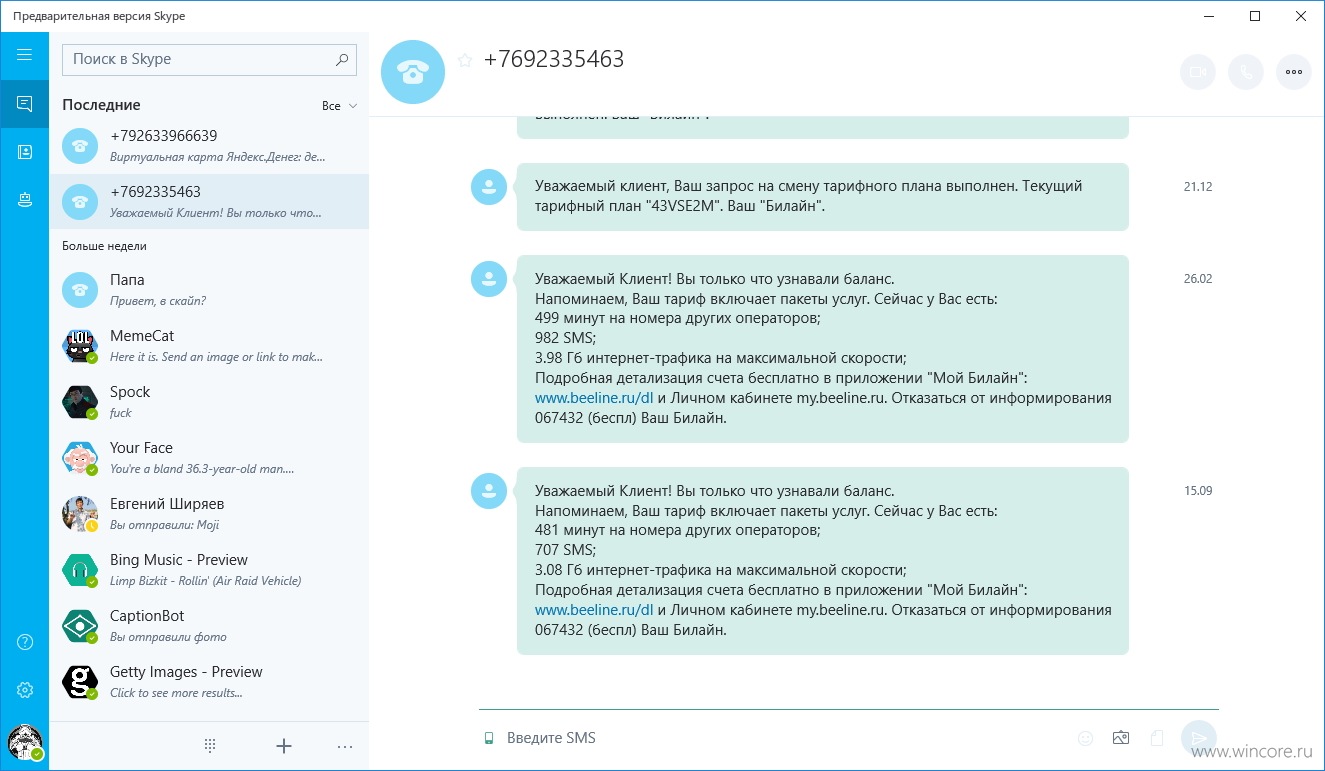Maximize the Skype Preview window
The width and height of the screenshot is (1325, 771).
[1255, 16]
